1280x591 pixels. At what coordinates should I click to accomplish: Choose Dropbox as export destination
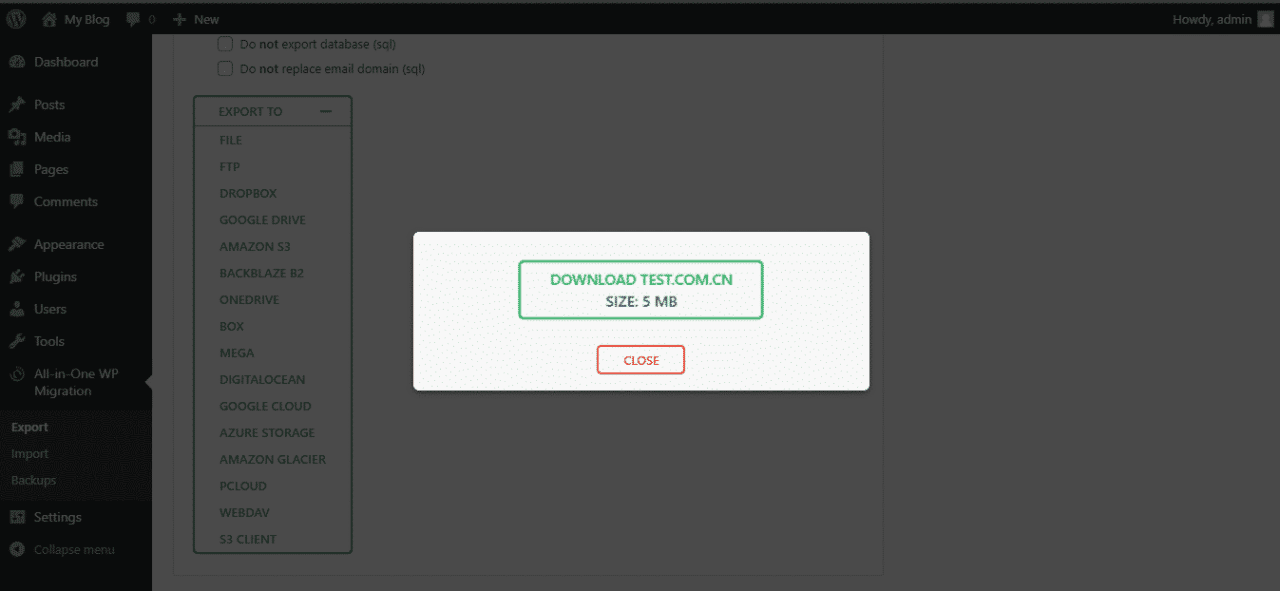(x=248, y=193)
